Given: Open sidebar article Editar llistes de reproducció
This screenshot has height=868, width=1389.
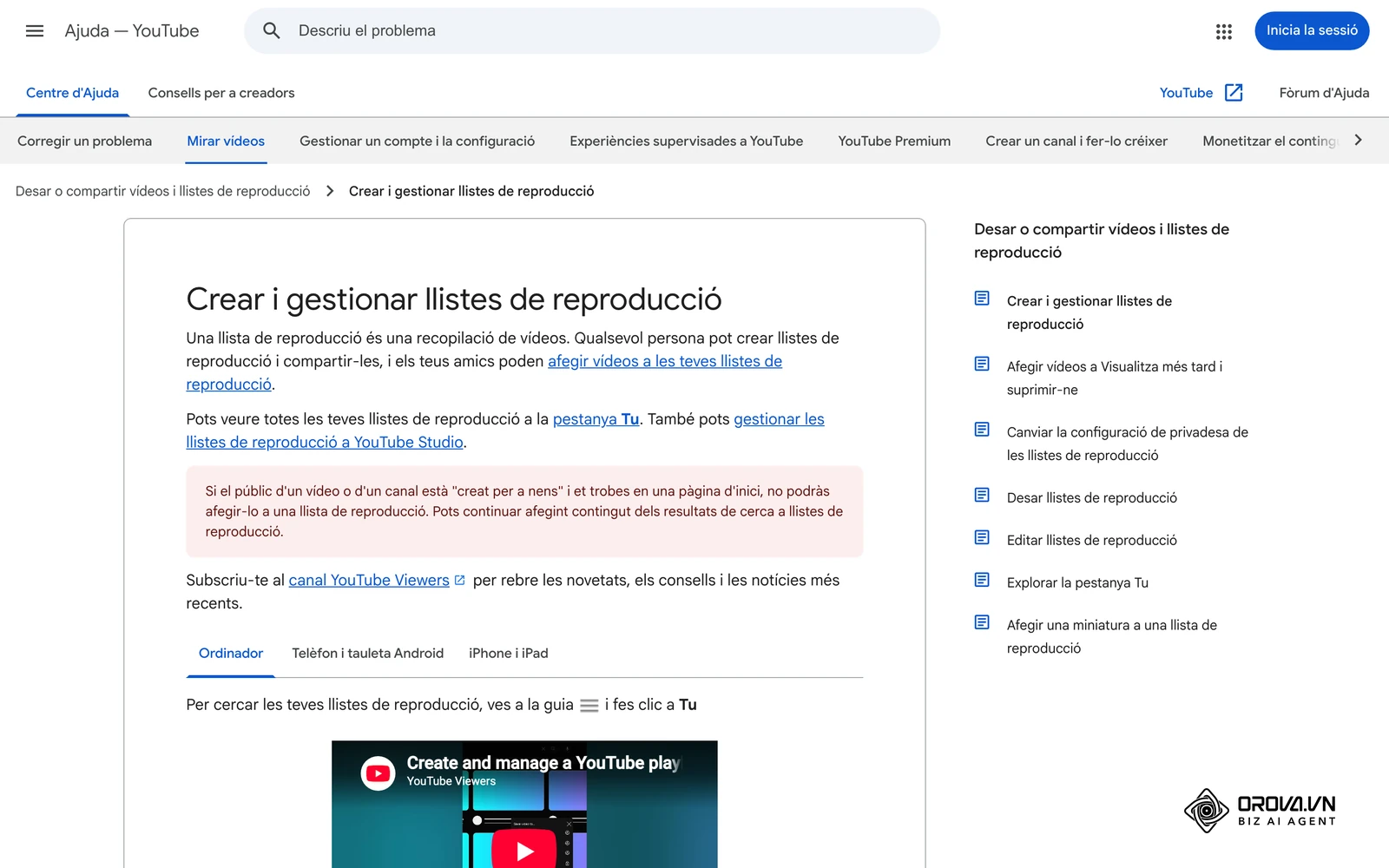Looking at the screenshot, I should pyautogui.click(x=1092, y=540).
